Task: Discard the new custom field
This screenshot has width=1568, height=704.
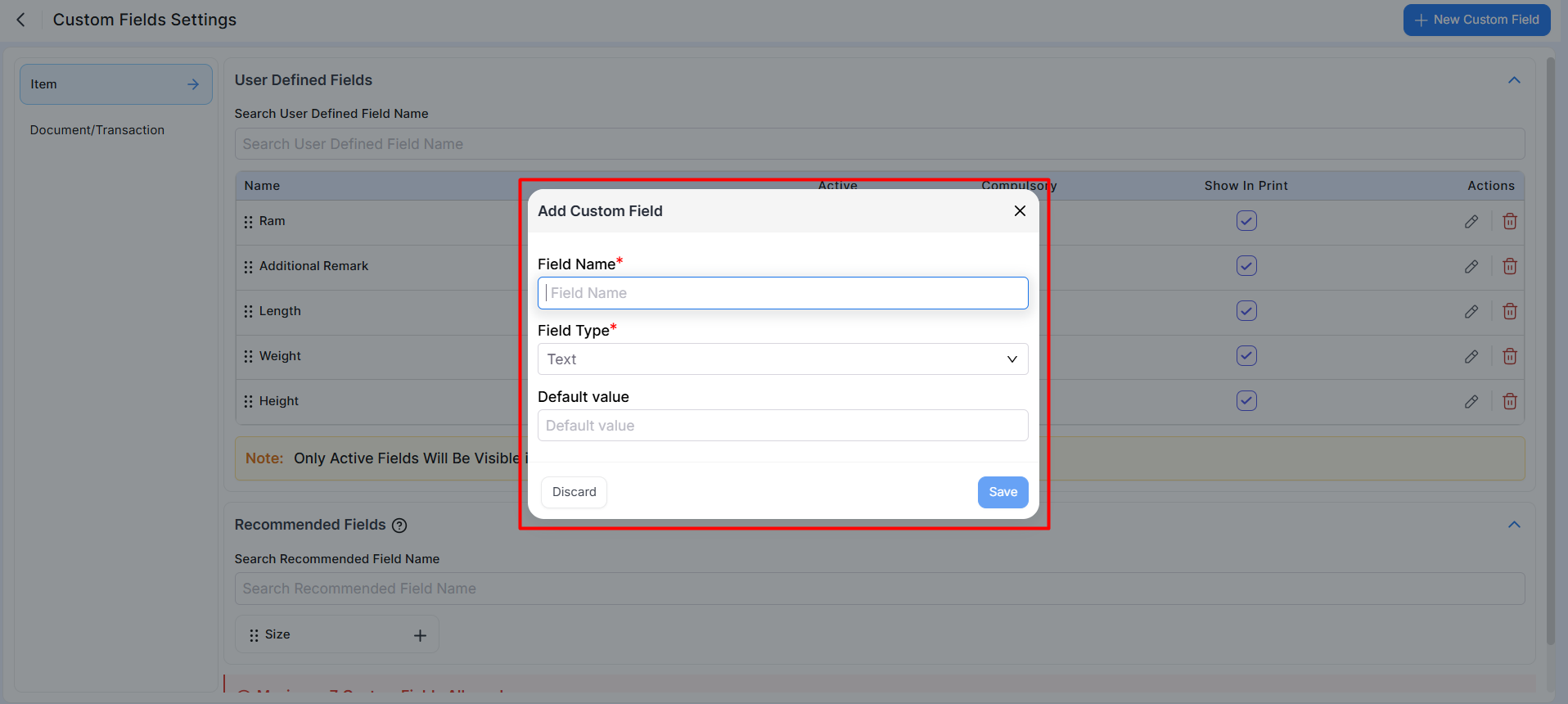Action: (574, 492)
